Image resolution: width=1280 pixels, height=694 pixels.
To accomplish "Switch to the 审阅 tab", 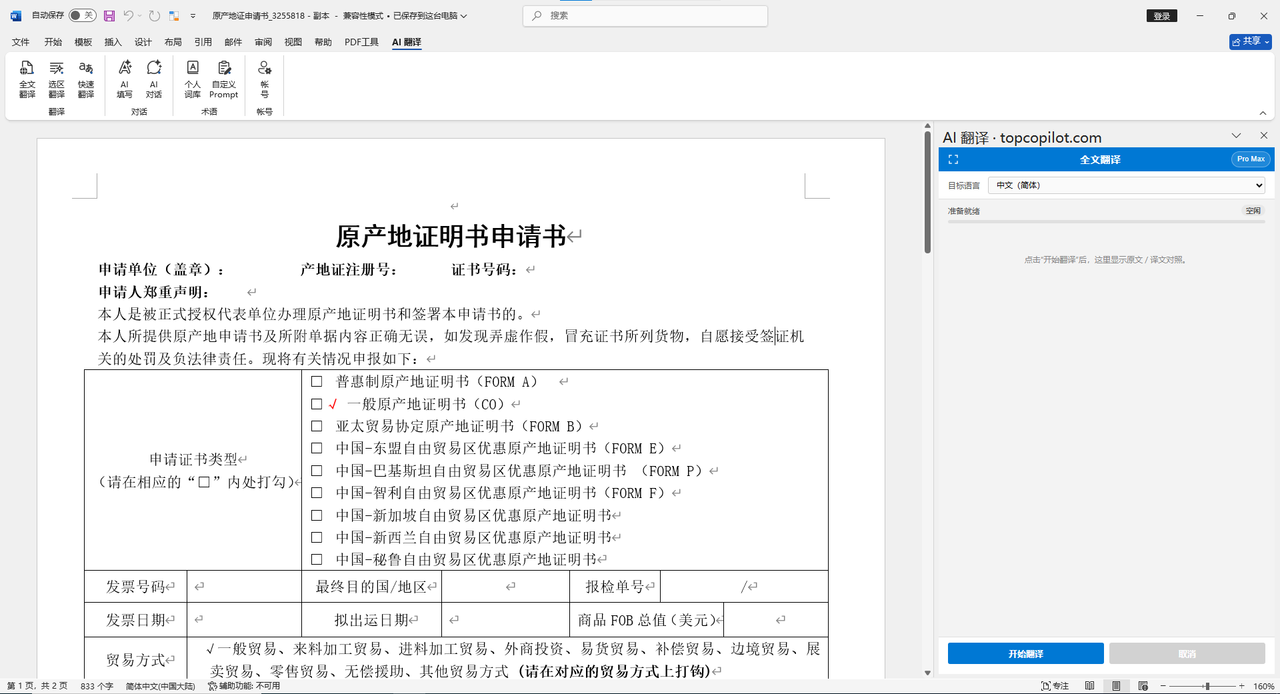I will 263,42.
